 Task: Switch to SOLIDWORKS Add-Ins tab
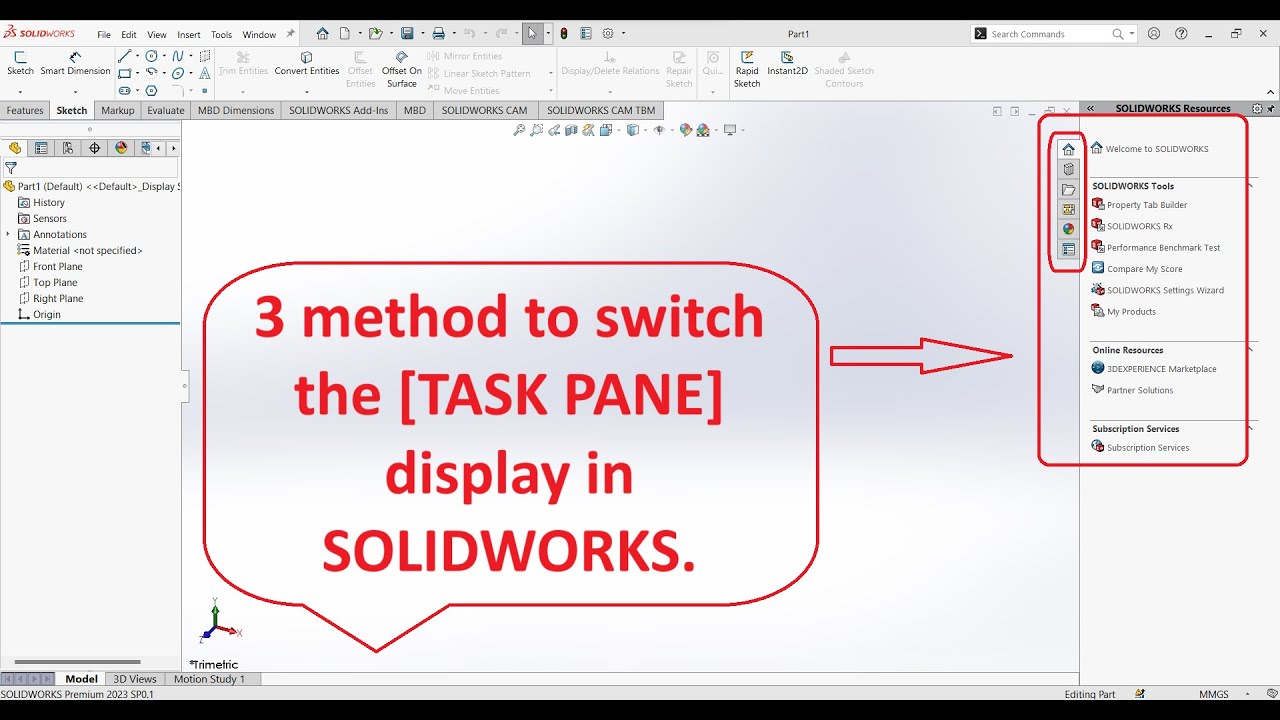coord(338,110)
